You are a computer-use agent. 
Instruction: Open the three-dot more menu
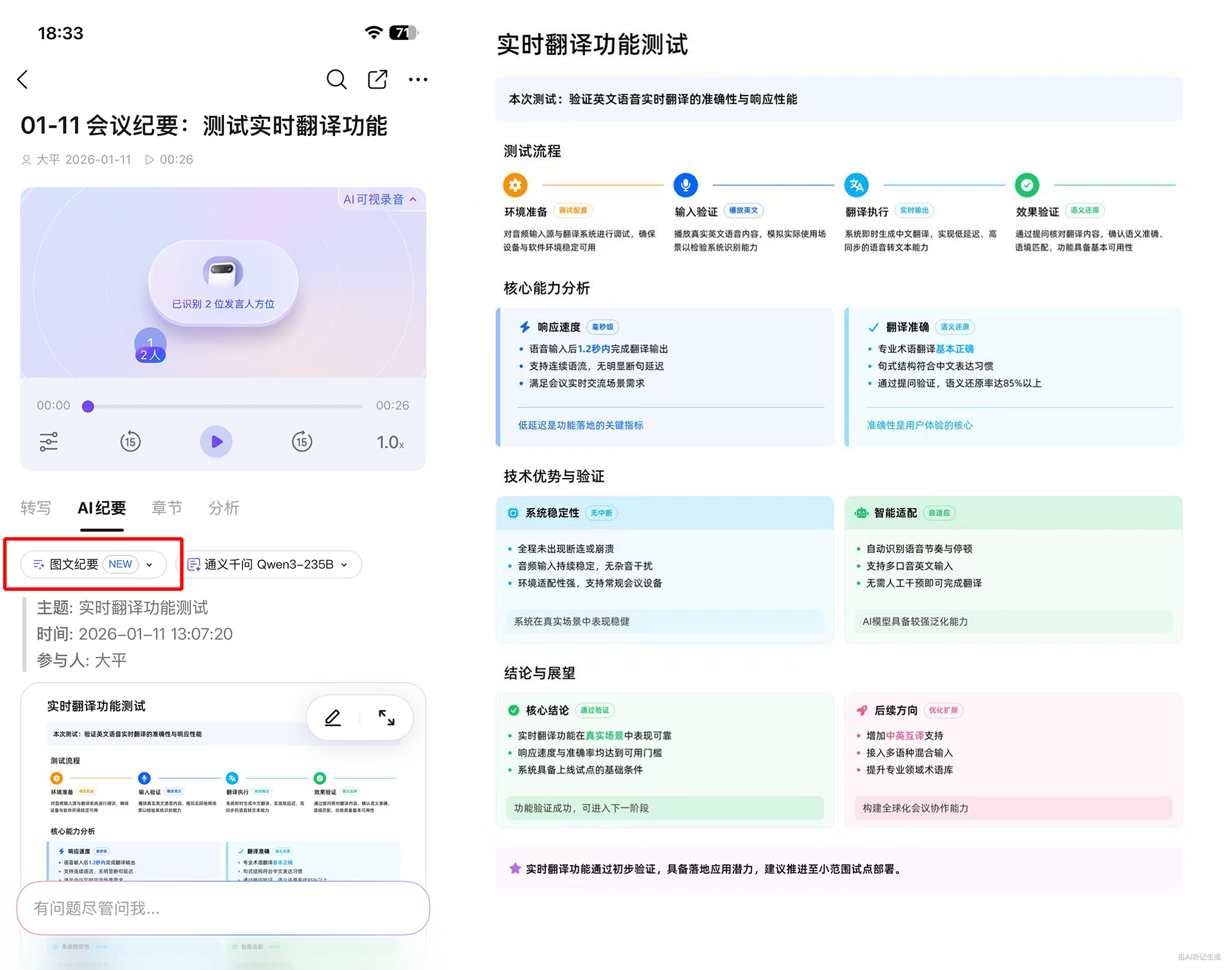pyautogui.click(x=418, y=80)
